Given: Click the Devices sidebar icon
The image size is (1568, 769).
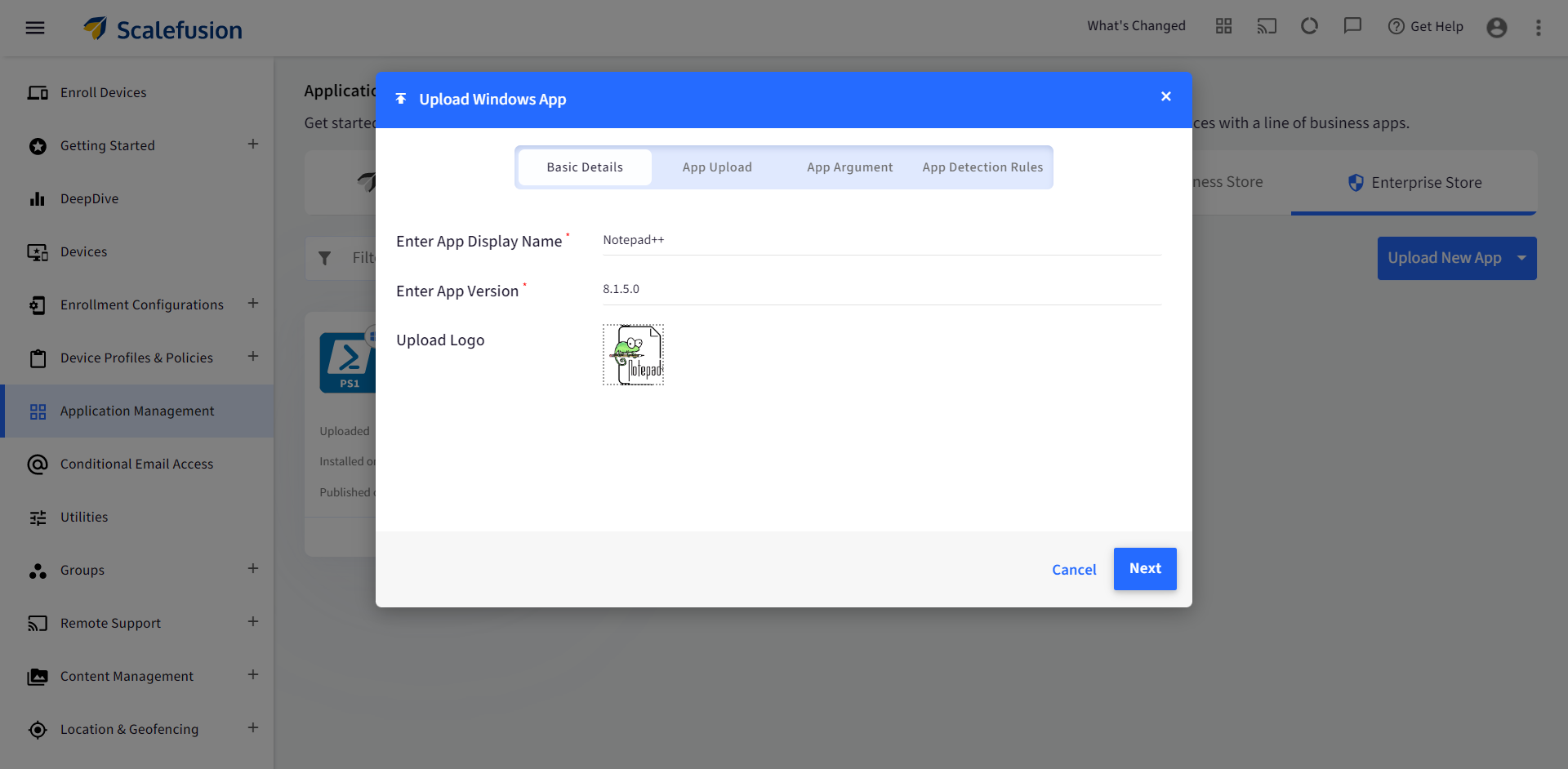Looking at the screenshot, I should pos(38,252).
